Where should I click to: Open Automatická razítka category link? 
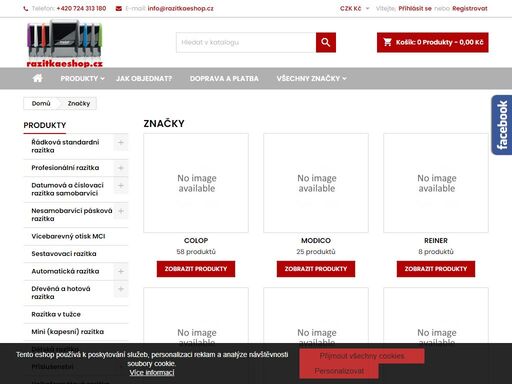click(x=65, y=271)
